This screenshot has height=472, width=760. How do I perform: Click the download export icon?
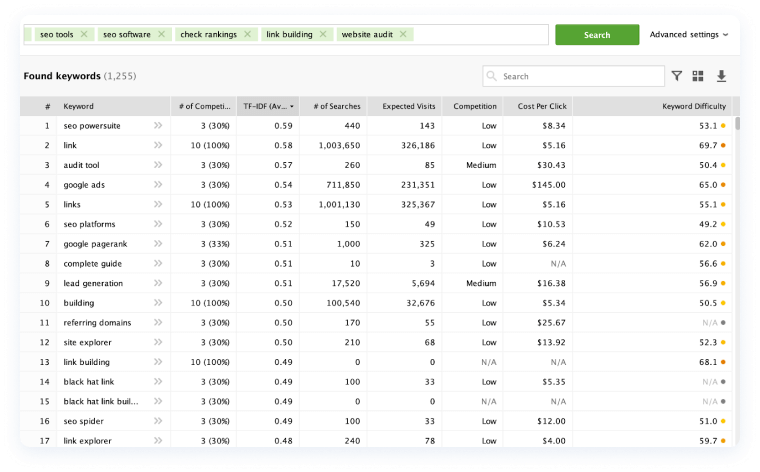tap(721, 76)
